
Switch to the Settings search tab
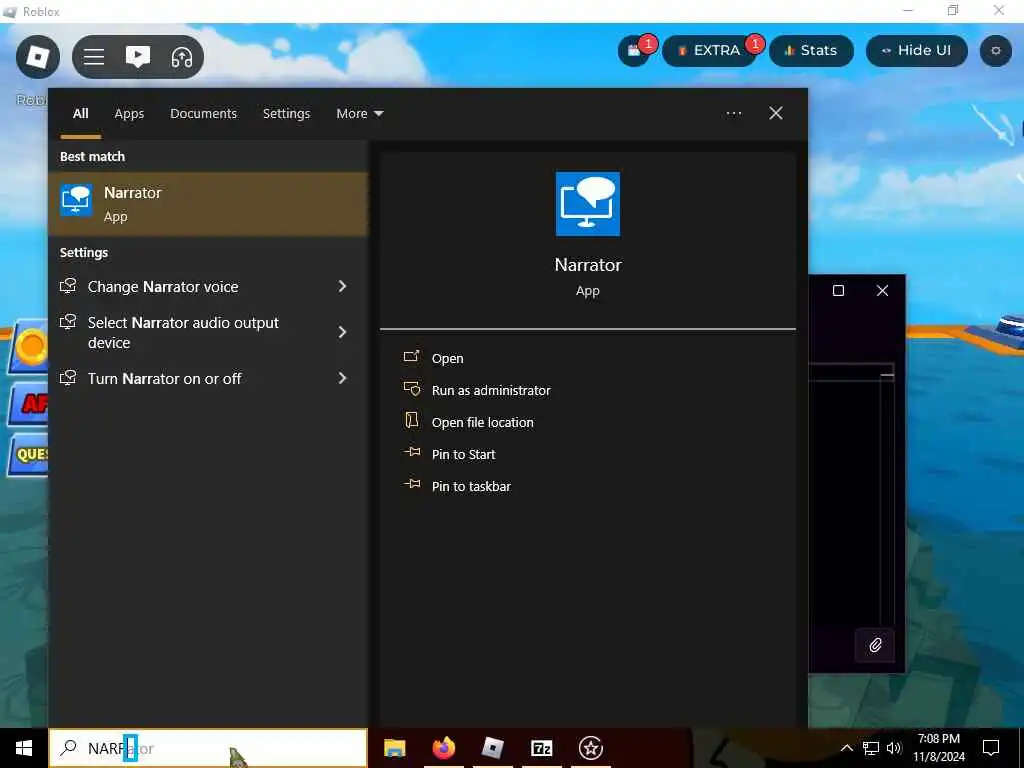pos(287,114)
